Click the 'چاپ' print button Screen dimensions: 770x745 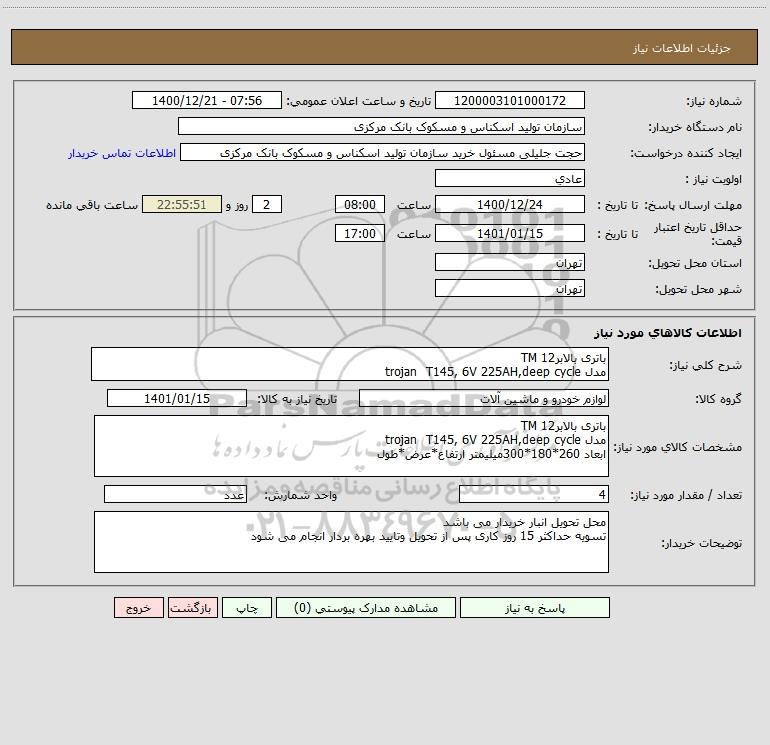[x=247, y=608]
